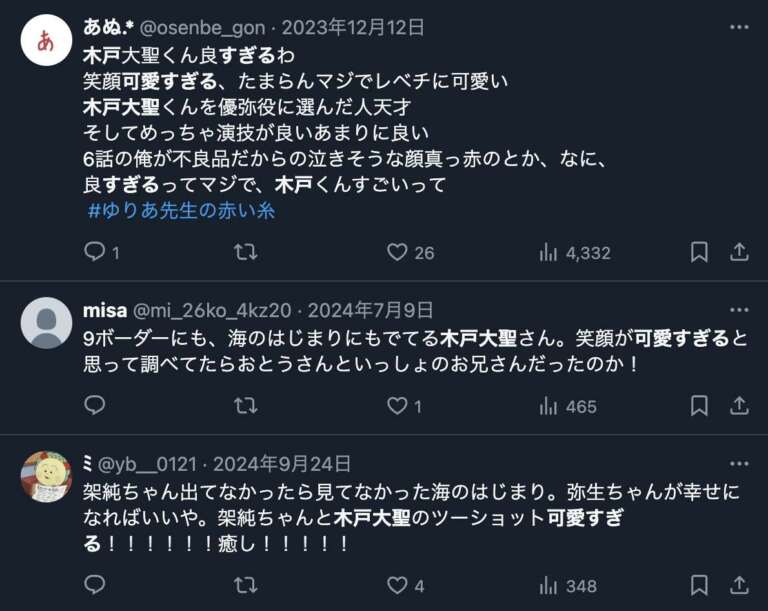This screenshot has height=611, width=768.
Task: Open misa's profile name link
Action: (104, 310)
